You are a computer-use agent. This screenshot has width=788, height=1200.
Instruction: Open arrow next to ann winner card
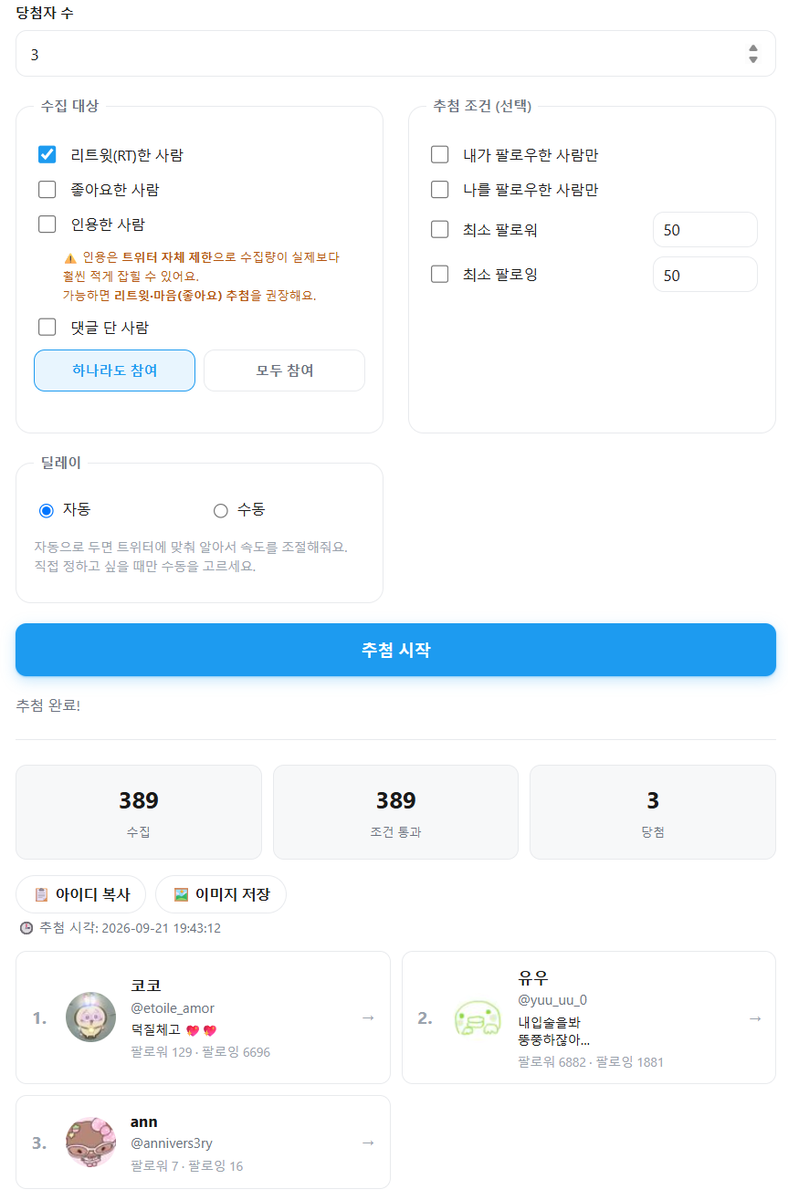pos(368,1142)
